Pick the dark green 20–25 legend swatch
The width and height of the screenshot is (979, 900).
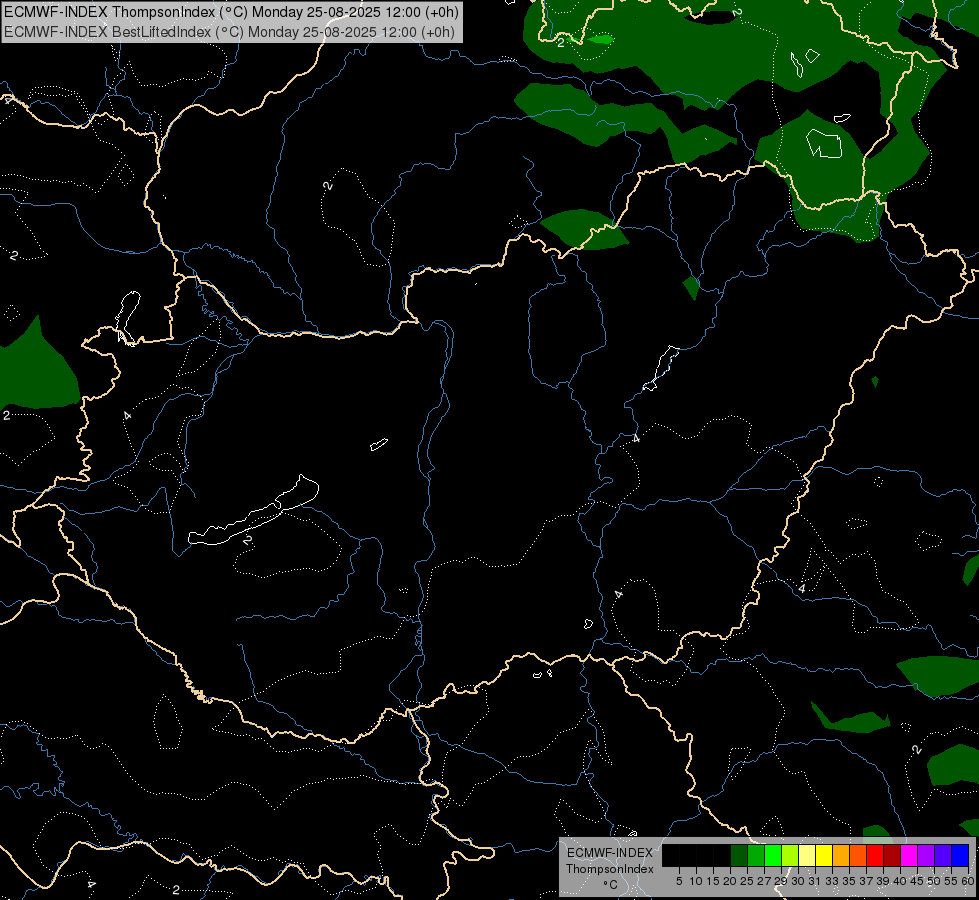(x=739, y=855)
